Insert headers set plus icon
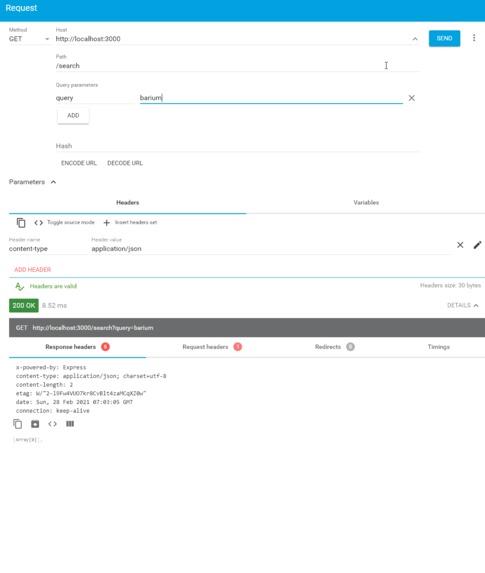Image resolution: width=485 pixels, height=573 pixels. (106, 223)
